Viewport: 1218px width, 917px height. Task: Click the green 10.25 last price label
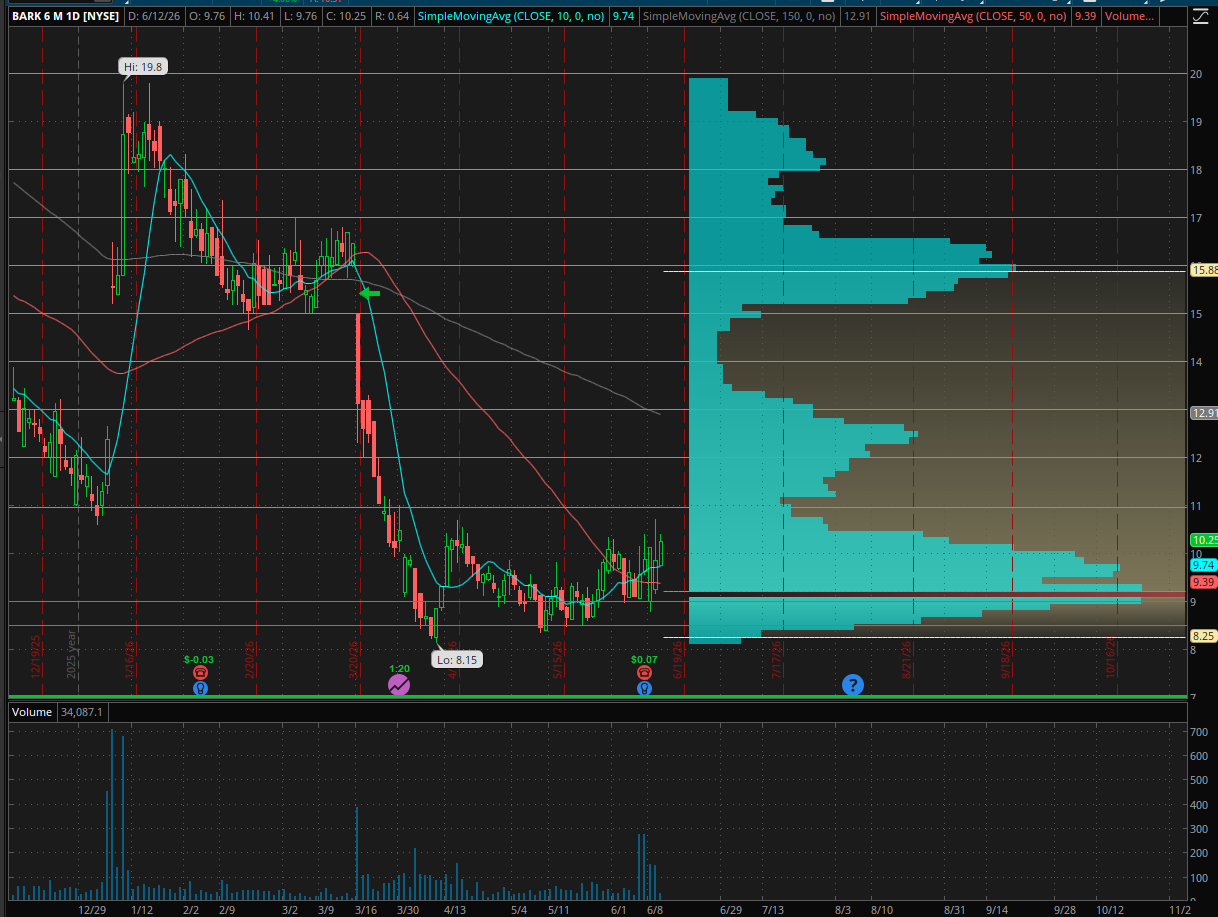point(1204,539)
